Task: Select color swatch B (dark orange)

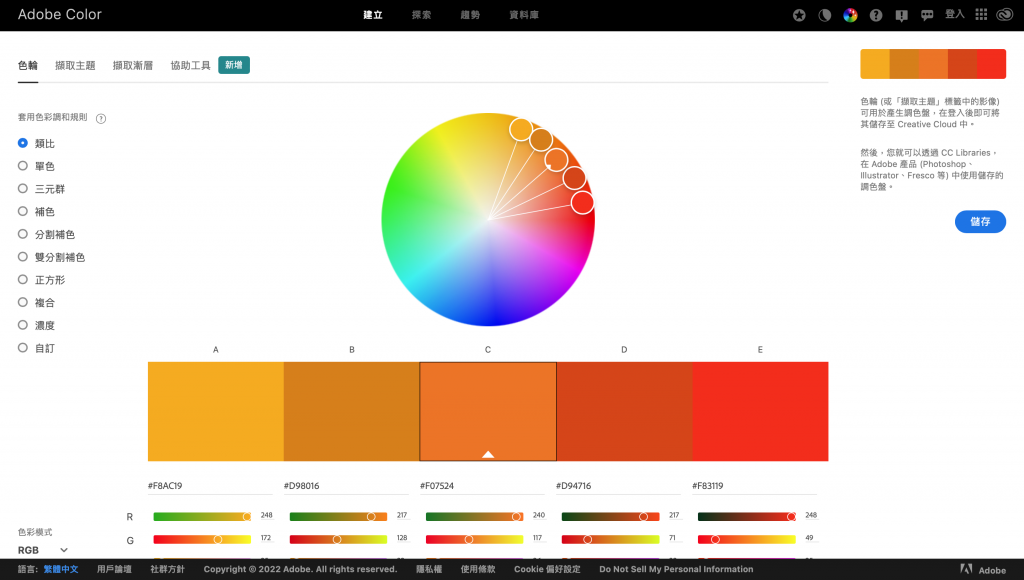Action: [x=351, y=411]
